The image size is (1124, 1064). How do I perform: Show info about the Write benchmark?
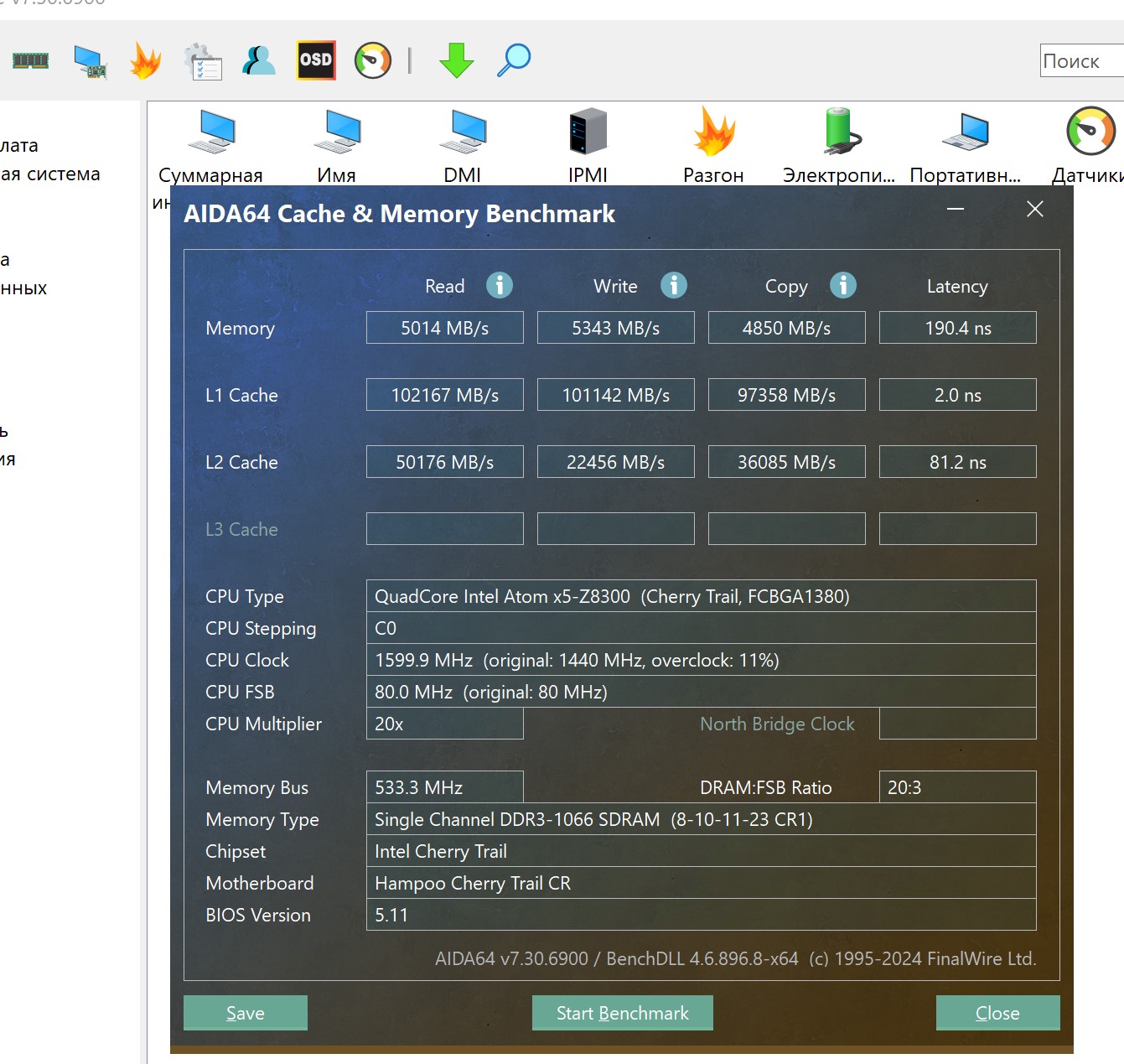(674, 286)
